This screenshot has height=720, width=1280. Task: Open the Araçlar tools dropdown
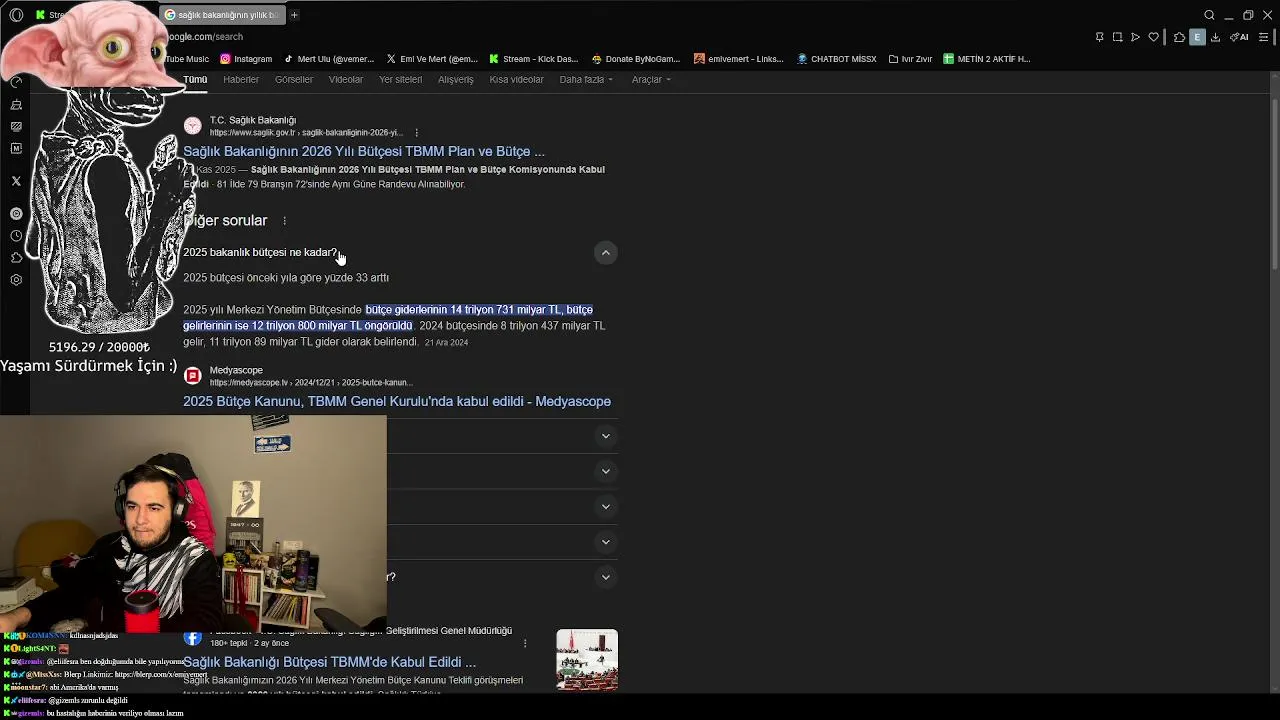pyautogui.click(x=651, y=79)
